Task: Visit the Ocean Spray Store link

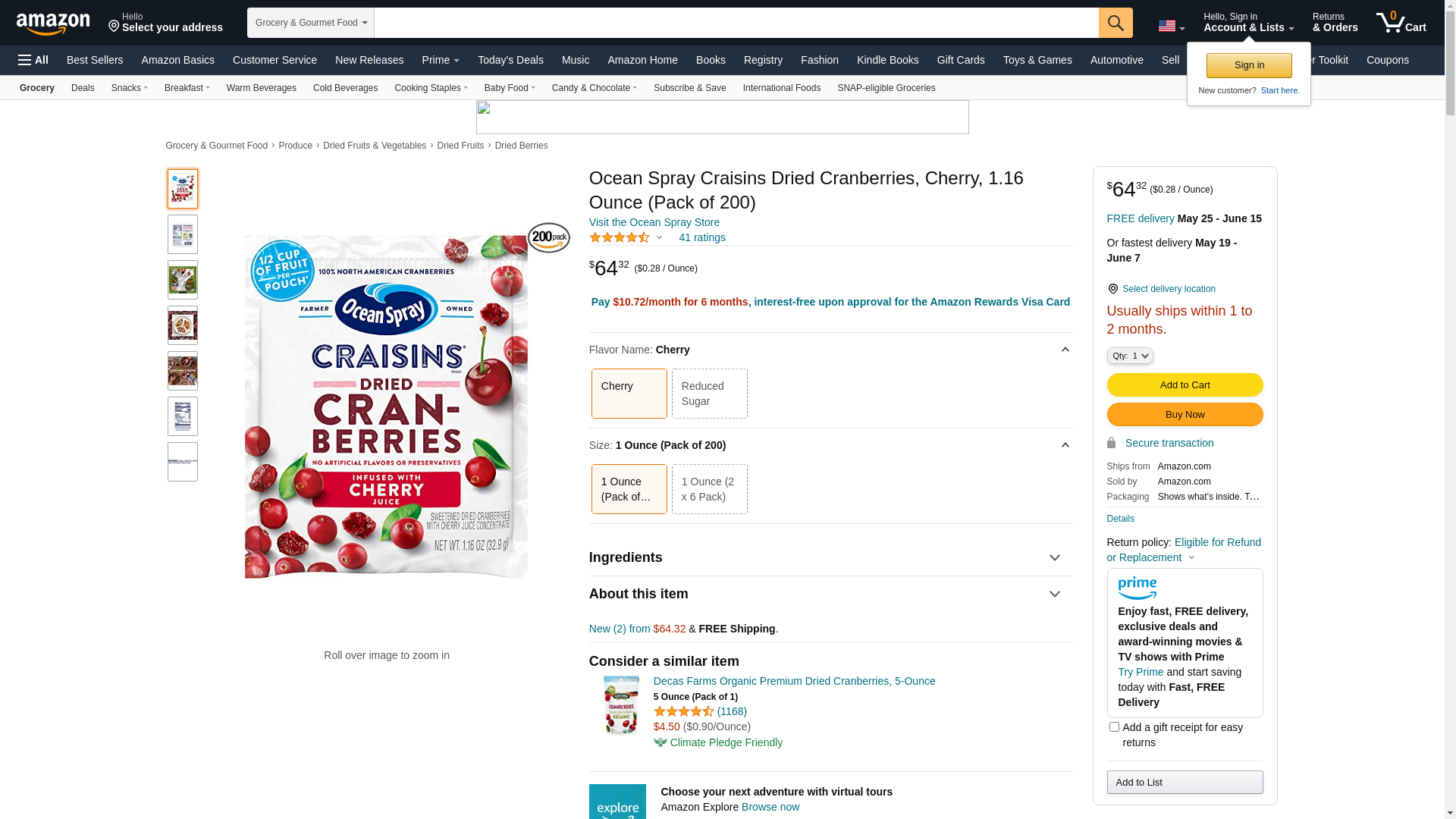Action: (x=654, y=222)
